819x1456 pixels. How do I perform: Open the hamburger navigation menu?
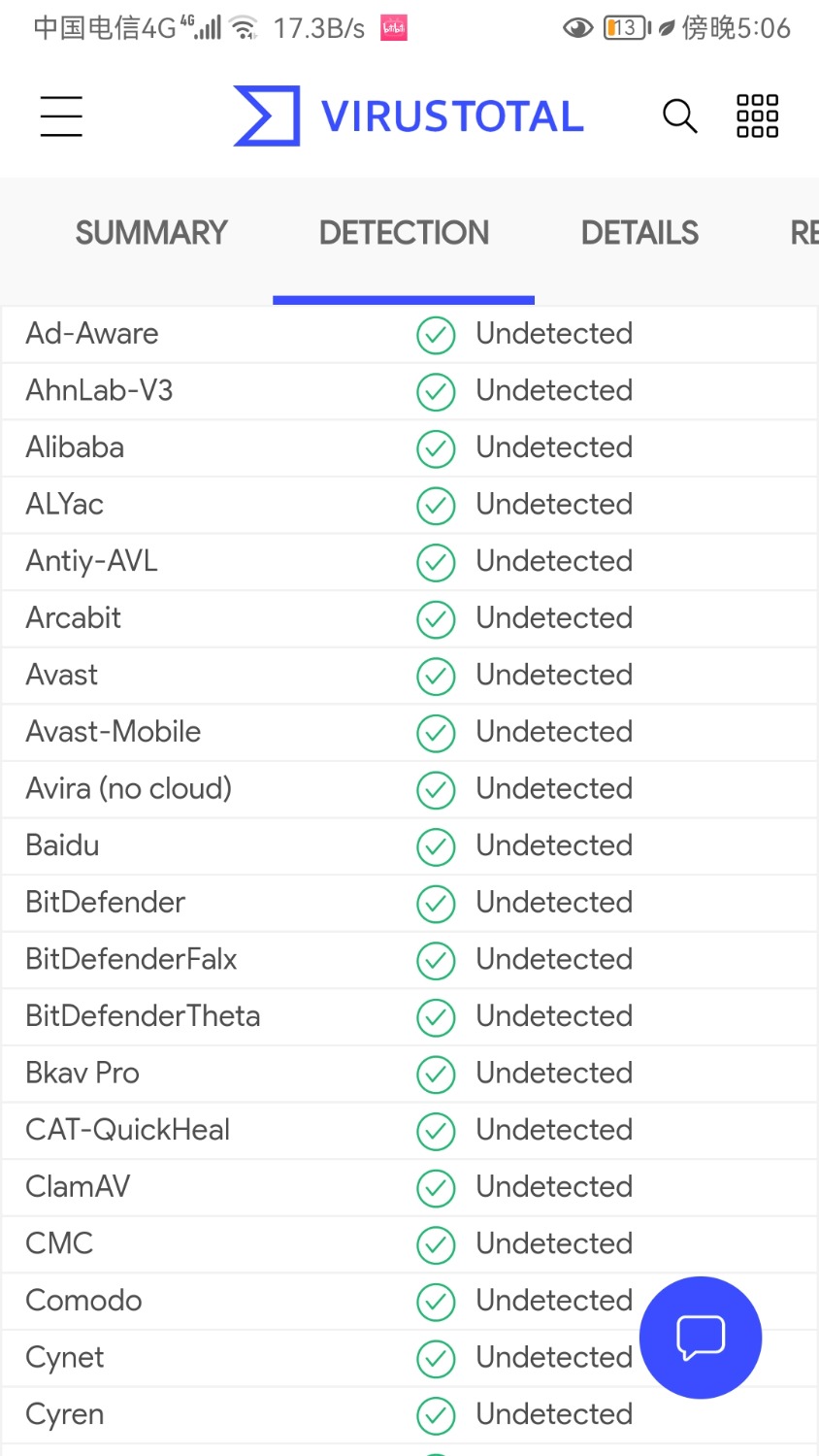[x=61, y=116]
